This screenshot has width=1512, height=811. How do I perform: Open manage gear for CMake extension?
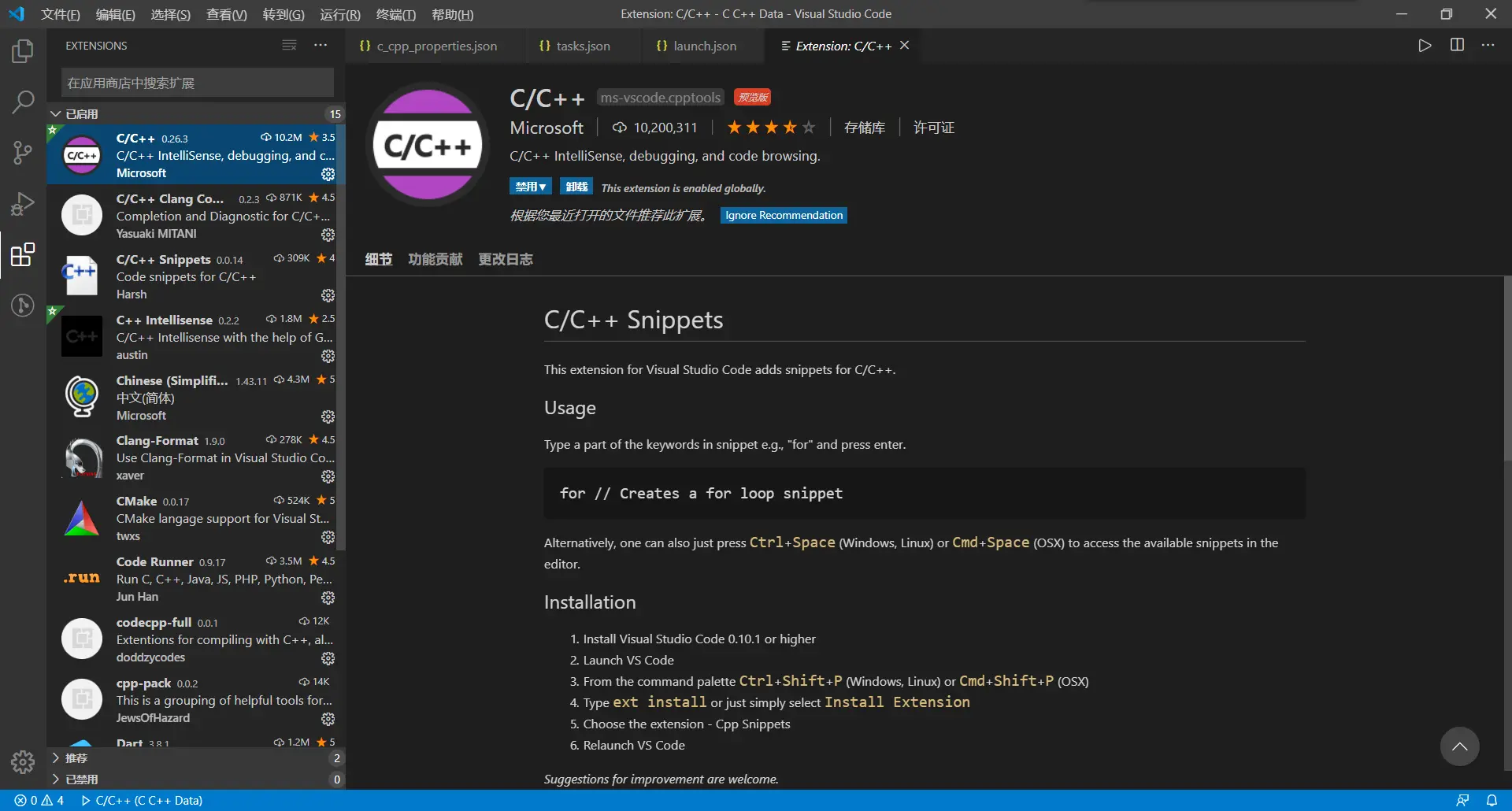click(328, 537)
